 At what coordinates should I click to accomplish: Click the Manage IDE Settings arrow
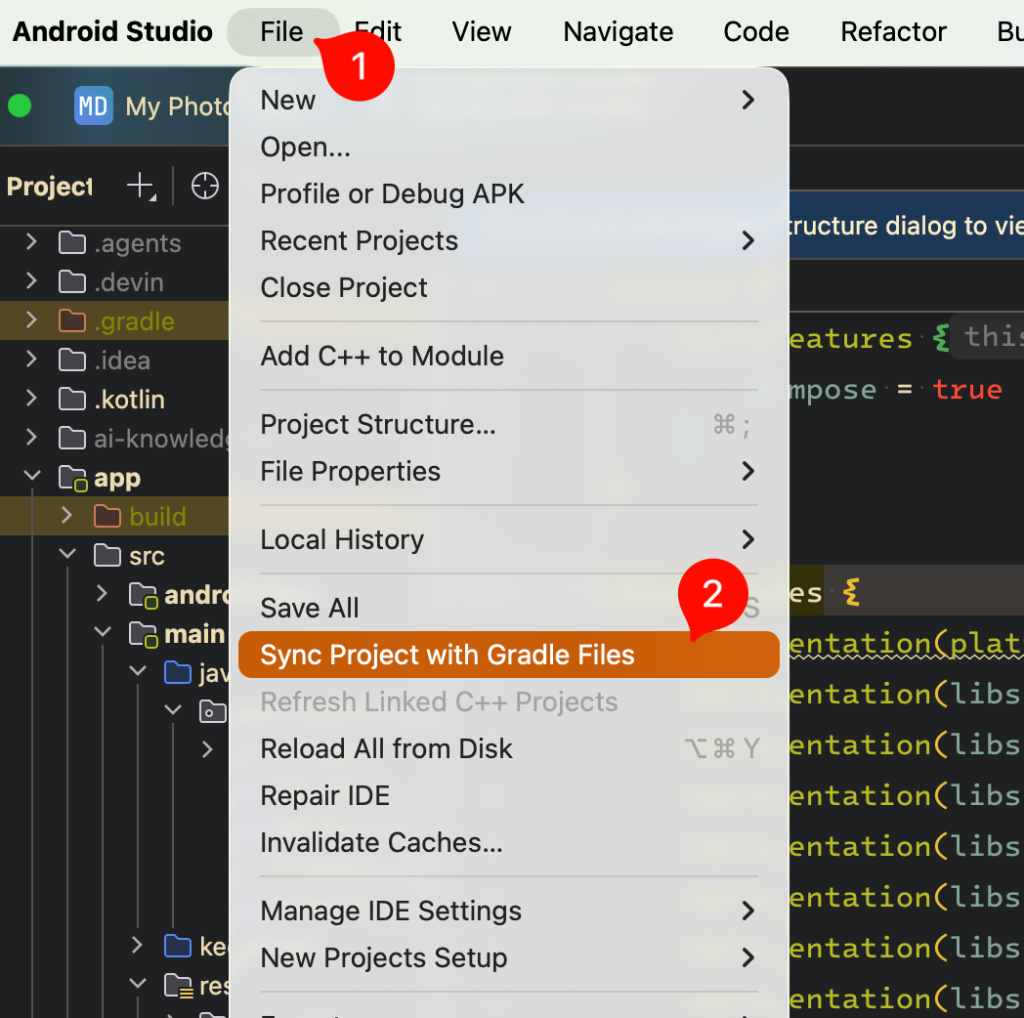coord(748,911)
